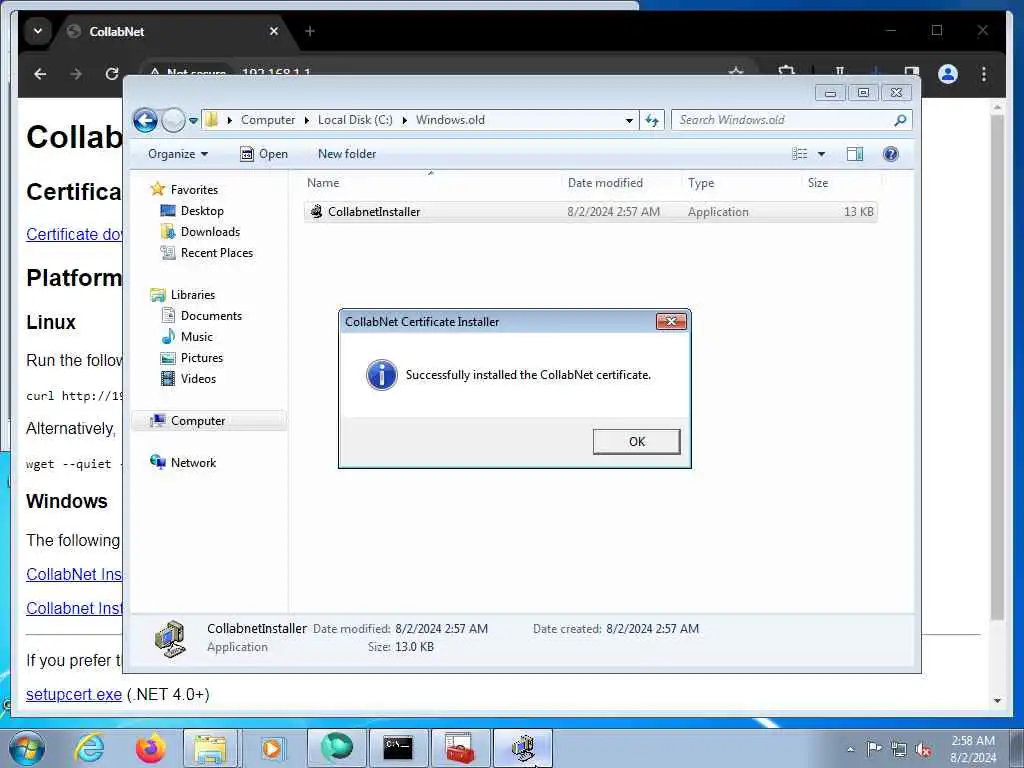Open the Documents library
Viewport: 1024px width, 768px height.
211,316
